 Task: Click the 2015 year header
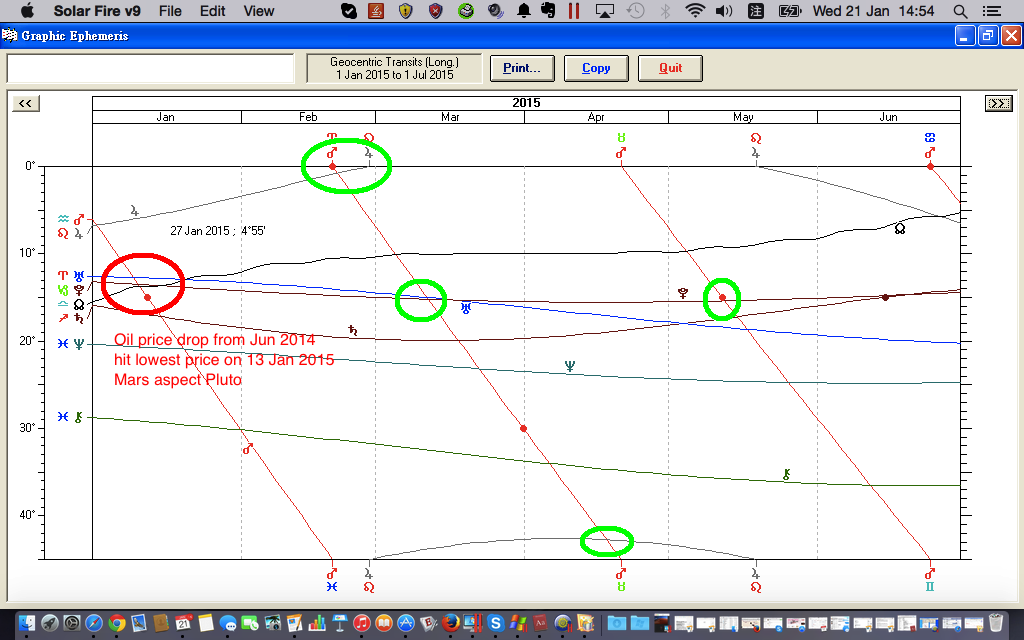point(526,103)
